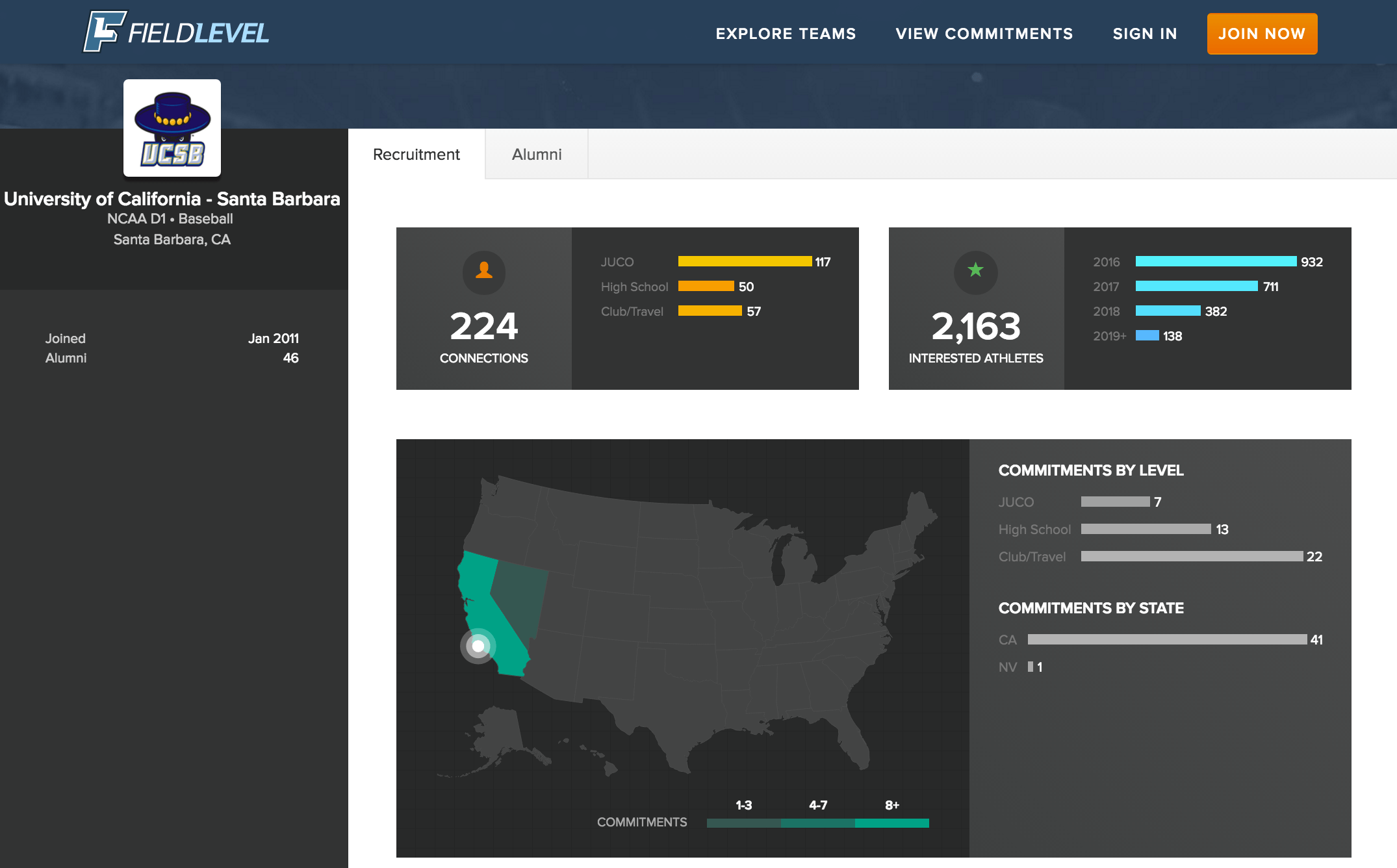This screenshot has height=868, width=1397.
Task: Click University of California - Santa Barbara title
Action: pyautogui.click(x=172, y=199)
